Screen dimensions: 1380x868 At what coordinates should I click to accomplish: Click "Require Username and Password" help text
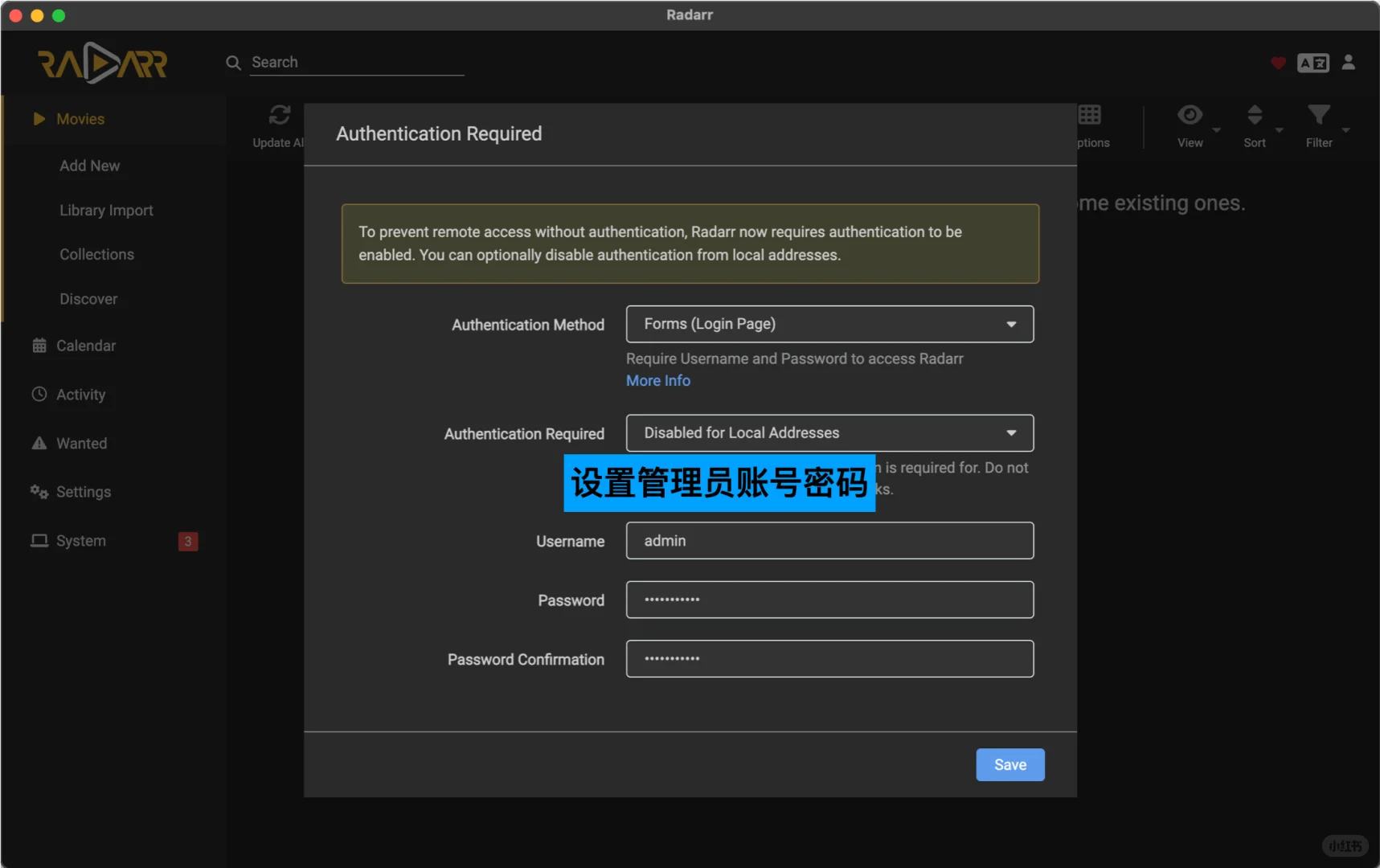coord(795,358)
